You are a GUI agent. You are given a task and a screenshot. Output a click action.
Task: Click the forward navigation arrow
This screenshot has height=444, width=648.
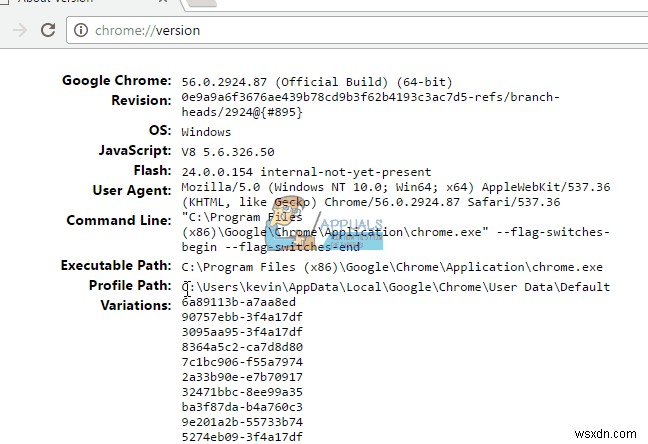point(19,30)
